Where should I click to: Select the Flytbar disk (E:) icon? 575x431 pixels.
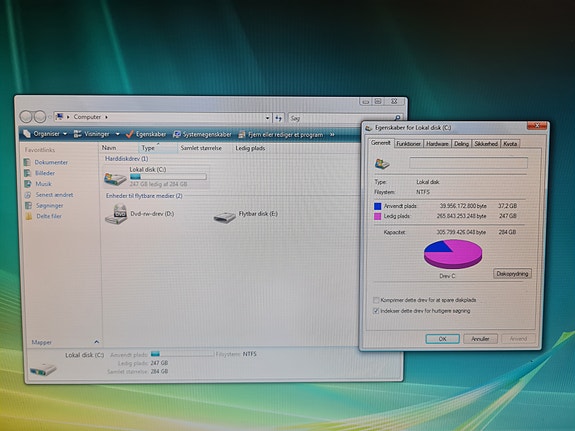pos(224,217)
